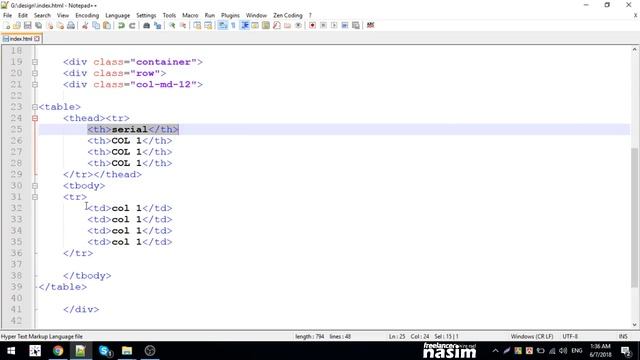Image resolution: width=640 pixels, height=360 pixels.
Task: Open File Explorer from the taskbar
Action: [127, 351]
